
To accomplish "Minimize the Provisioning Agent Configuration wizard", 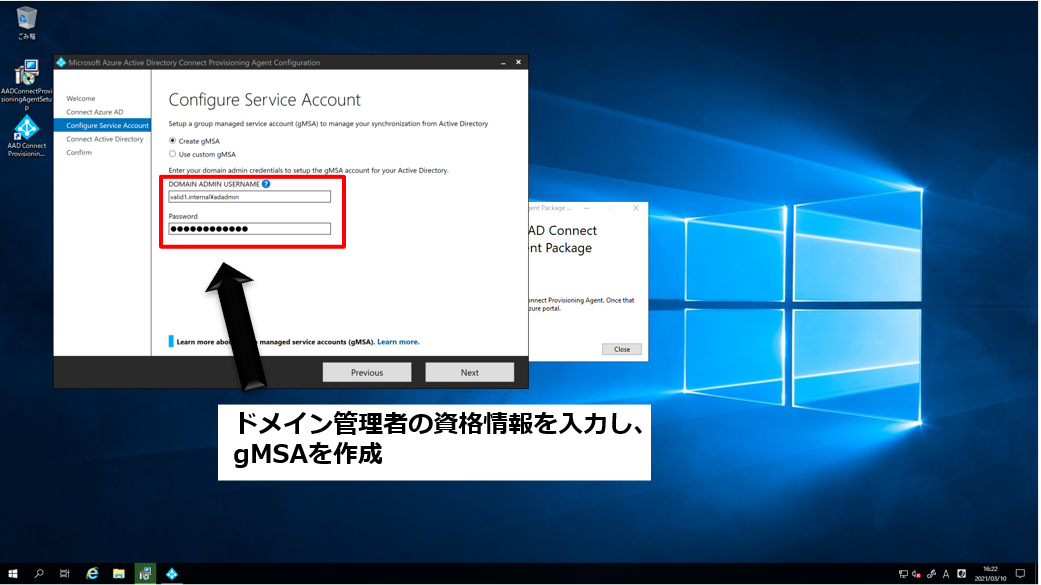I will 503,62.
